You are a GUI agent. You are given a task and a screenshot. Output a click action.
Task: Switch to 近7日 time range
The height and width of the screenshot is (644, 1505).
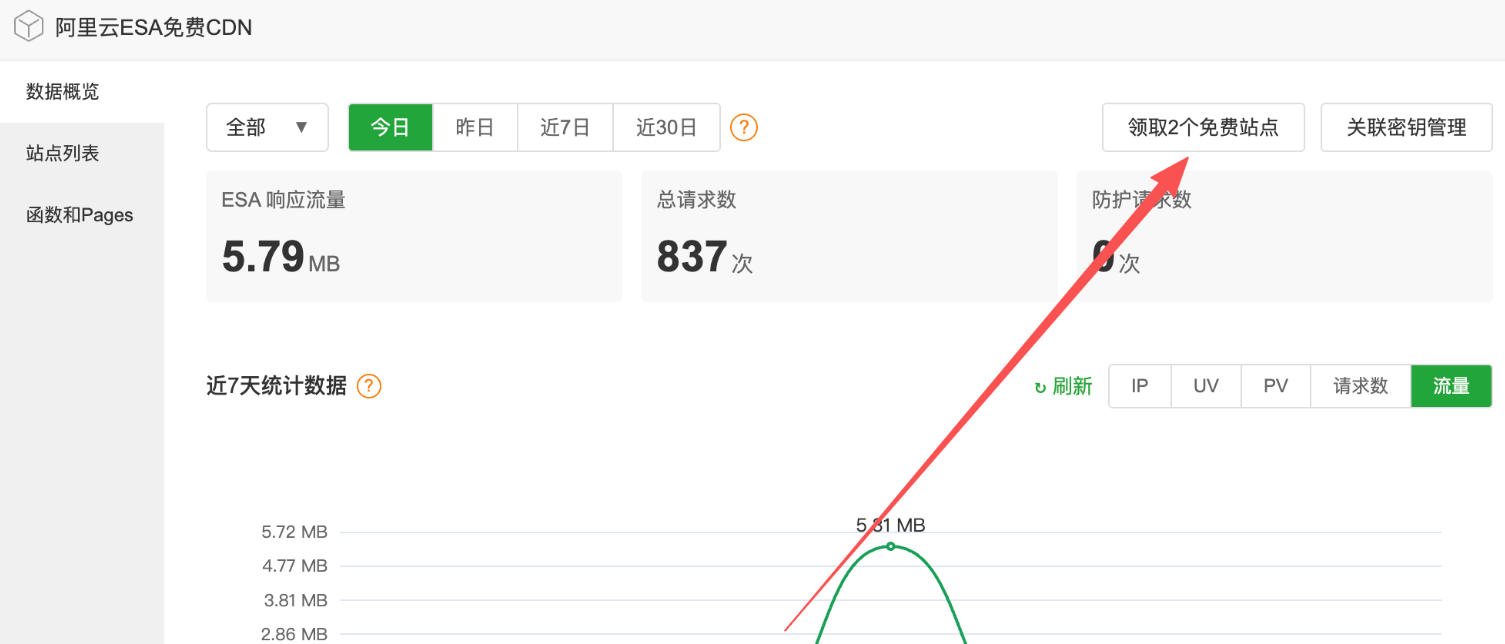[565, 128]
